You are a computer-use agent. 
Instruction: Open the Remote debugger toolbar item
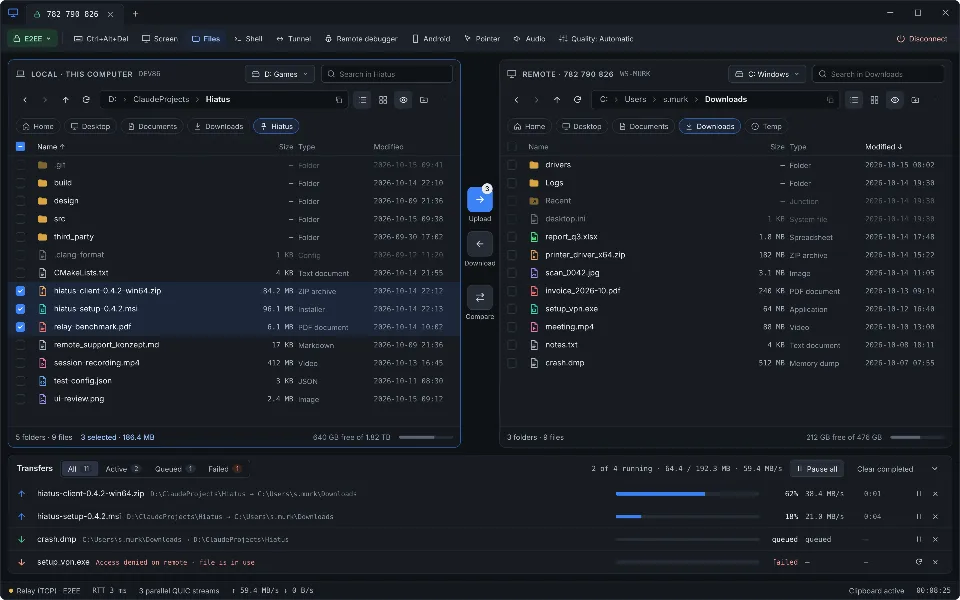(x=361, y=39)
